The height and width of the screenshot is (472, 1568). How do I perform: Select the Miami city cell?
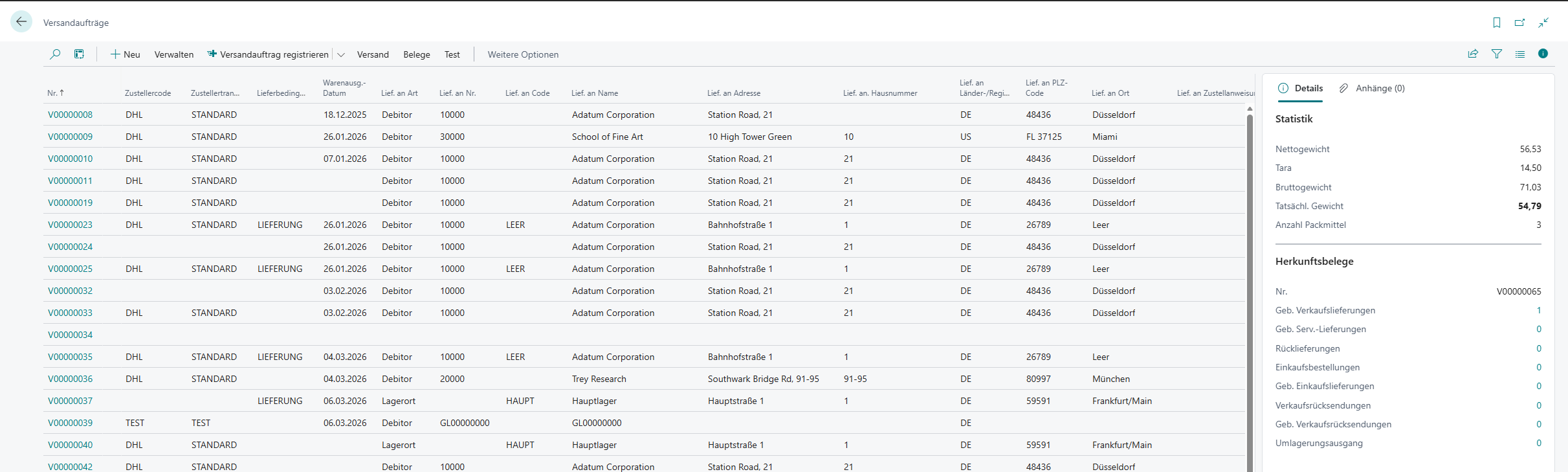(1105, 137)
